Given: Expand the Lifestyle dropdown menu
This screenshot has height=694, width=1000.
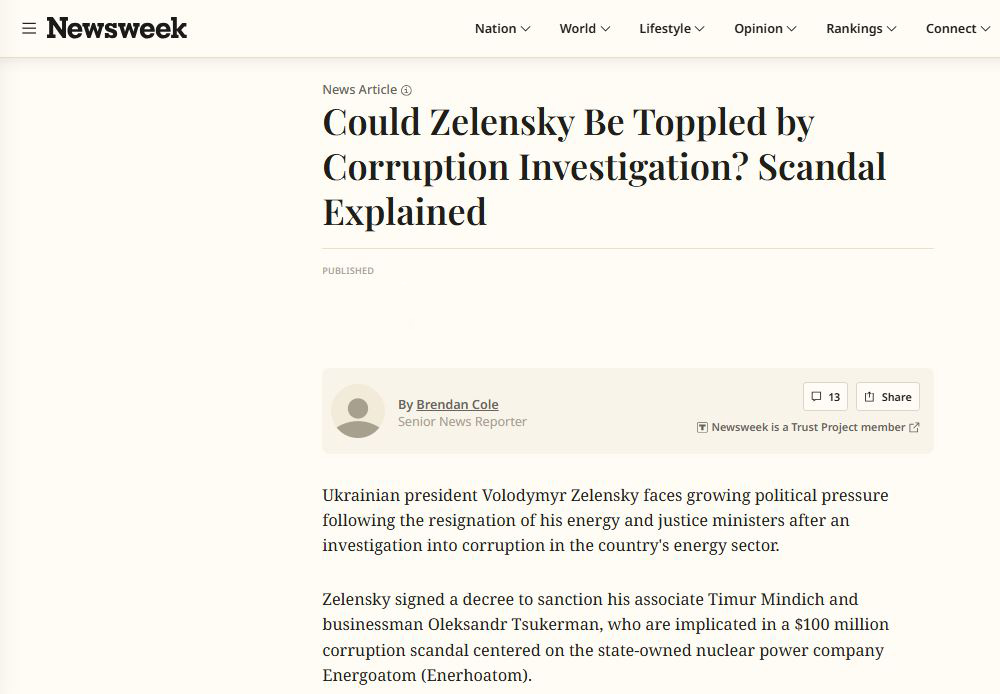Looking at the screenshot, I should pyautogui.click(x=671, y=29).
